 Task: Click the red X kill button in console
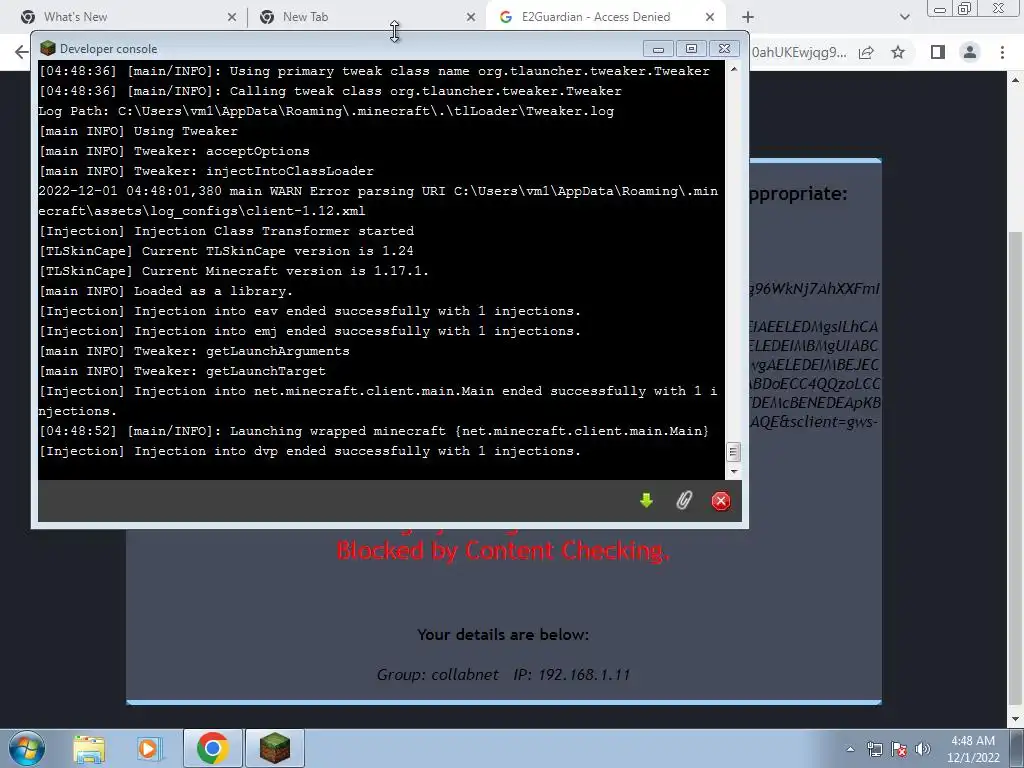point(721,501)
